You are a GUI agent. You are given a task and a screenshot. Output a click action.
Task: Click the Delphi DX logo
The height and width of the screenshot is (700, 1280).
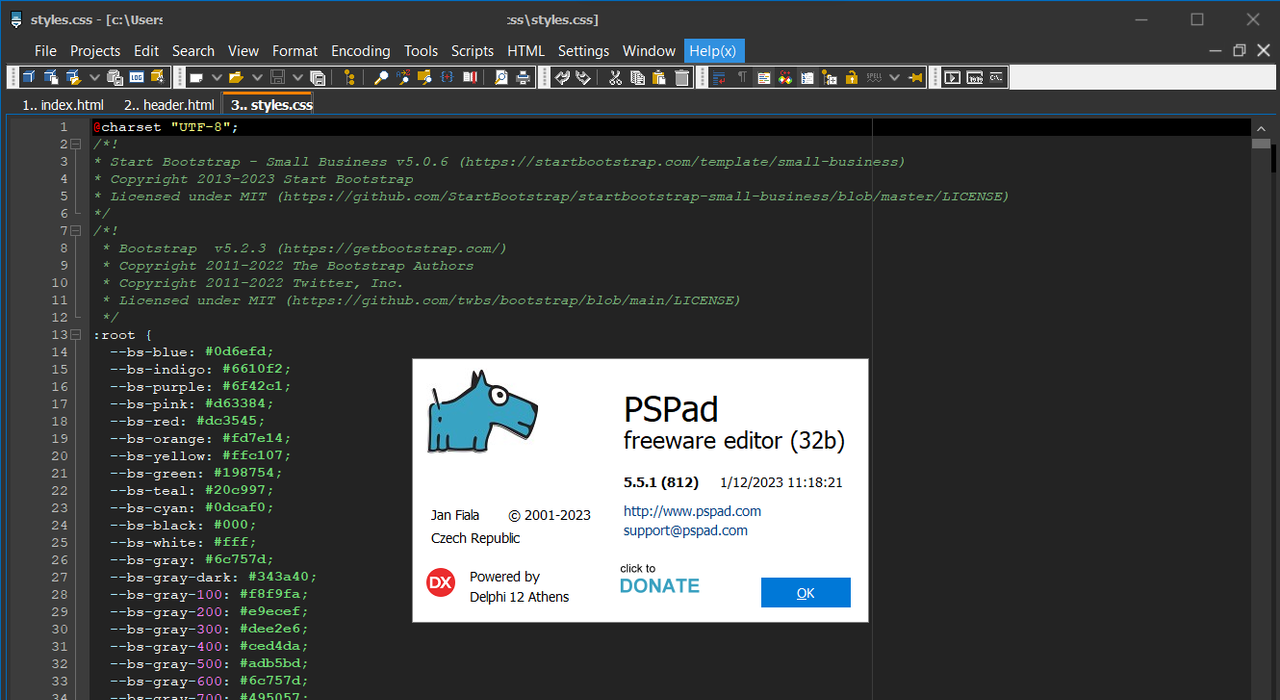(440, 582)
